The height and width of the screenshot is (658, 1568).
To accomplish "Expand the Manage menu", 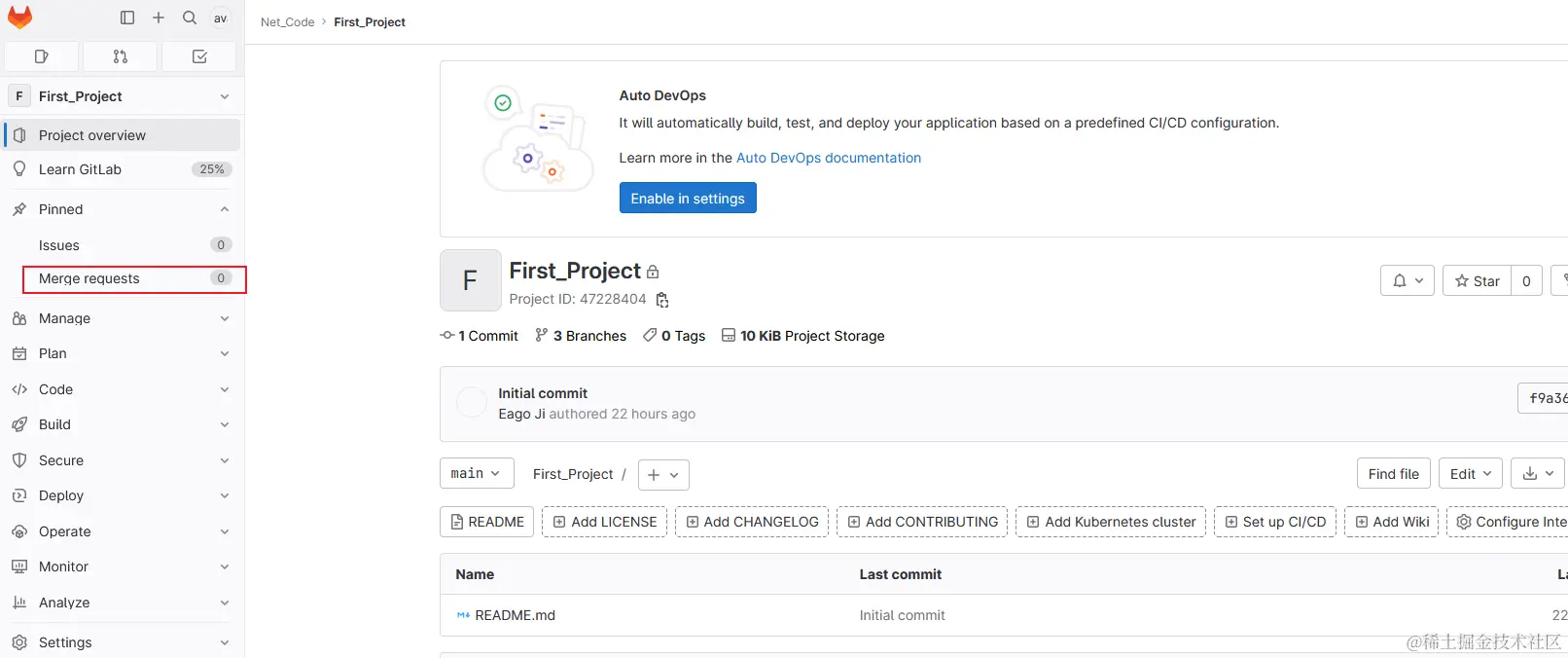I will [x=123, y=318].
